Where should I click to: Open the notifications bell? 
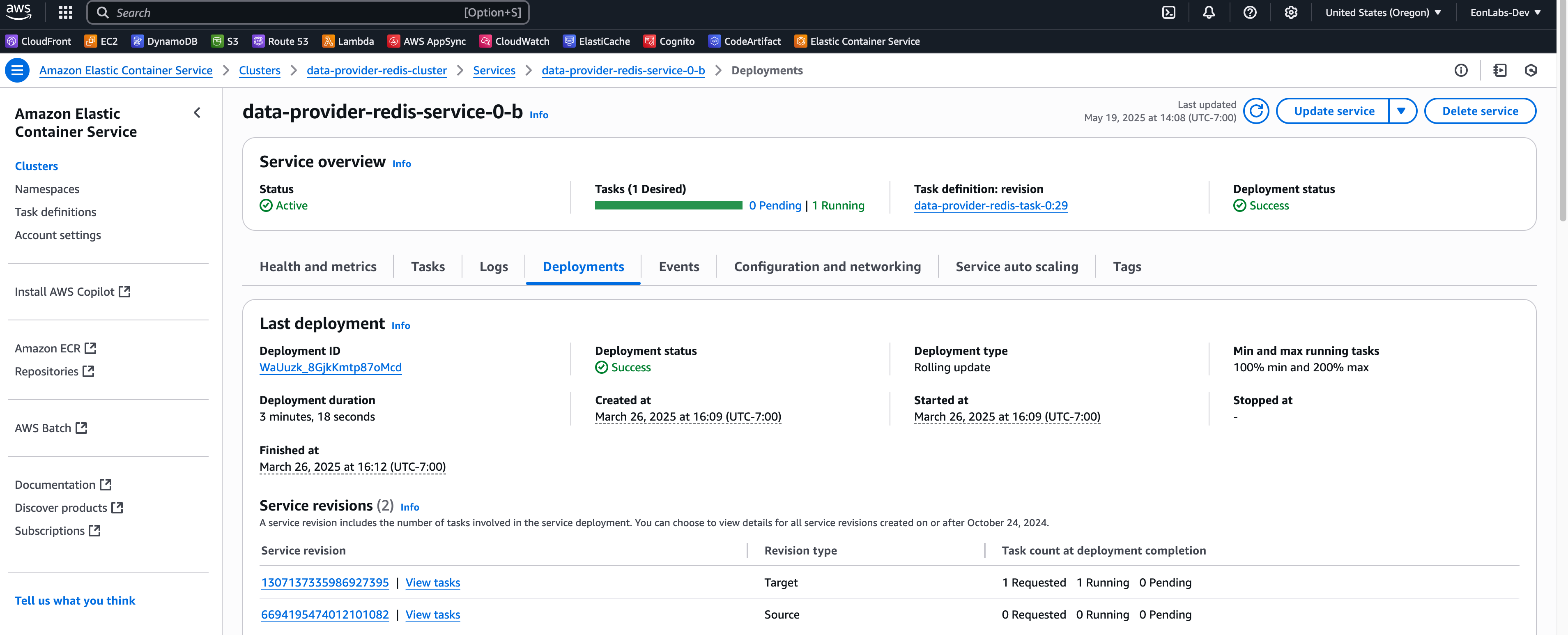(1209, 12)
